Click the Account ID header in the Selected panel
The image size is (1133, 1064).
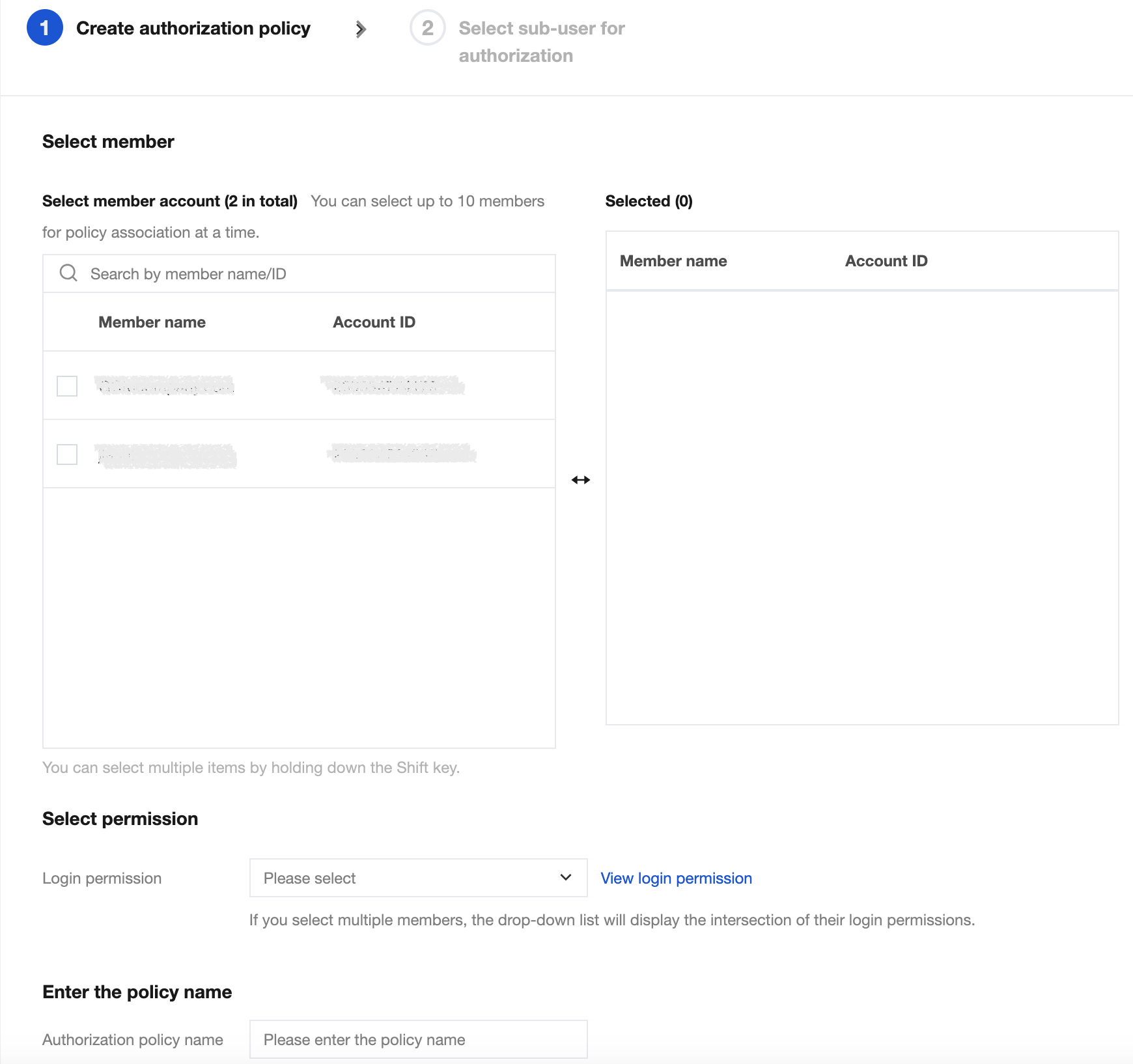click(886, 261)
